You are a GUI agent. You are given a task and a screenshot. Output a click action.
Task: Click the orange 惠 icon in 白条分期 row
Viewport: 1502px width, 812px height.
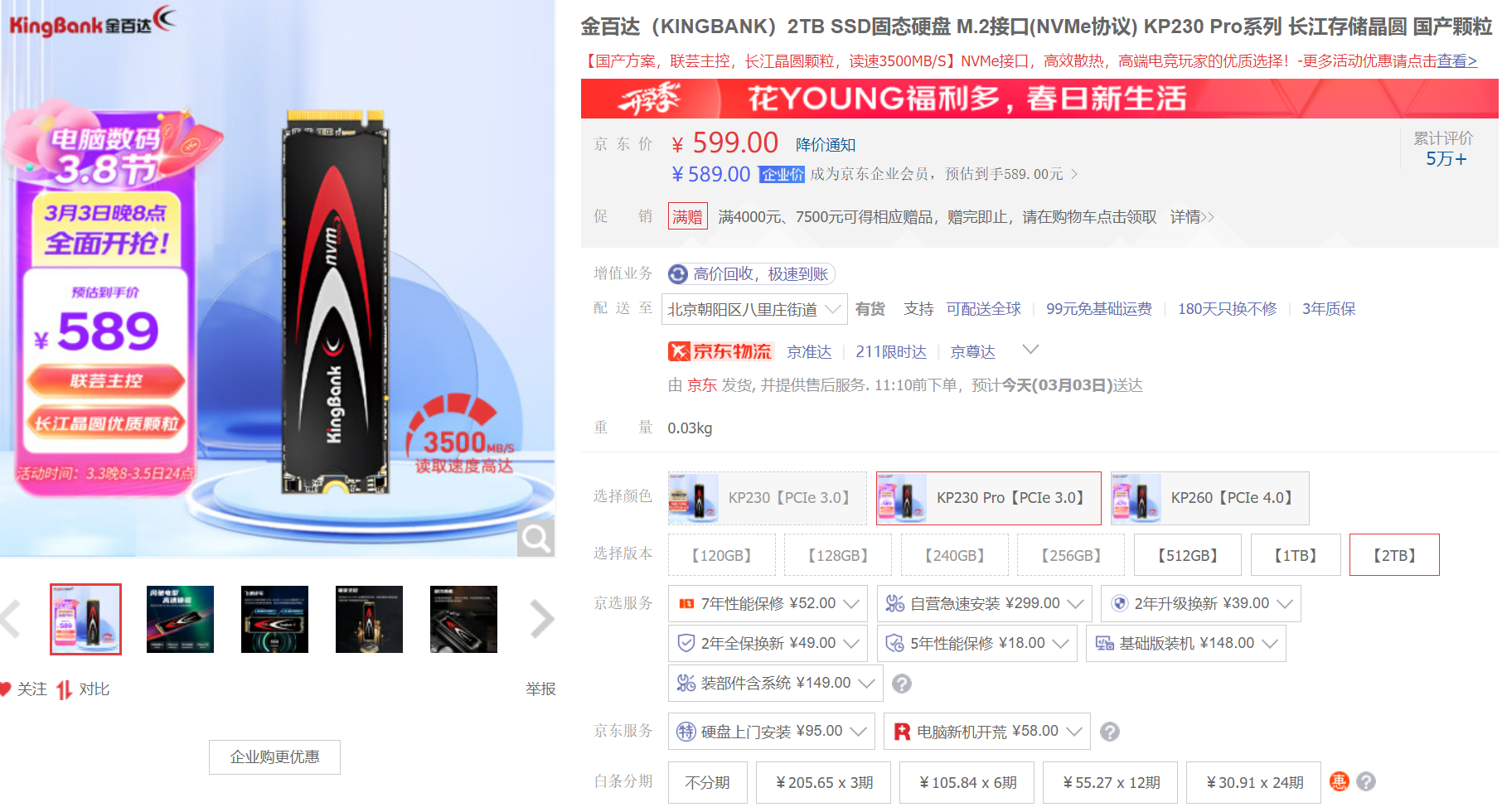pos(1340,781)
